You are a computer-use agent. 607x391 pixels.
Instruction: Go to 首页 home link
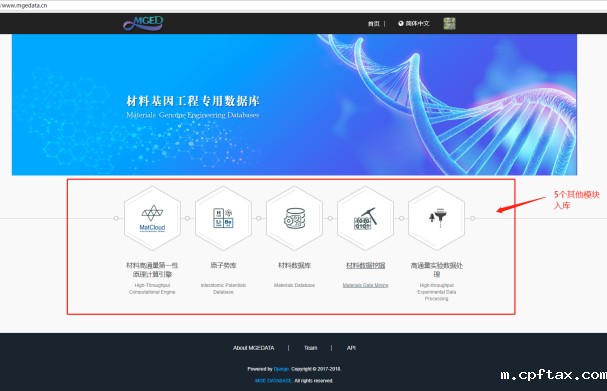pos(374,24)
